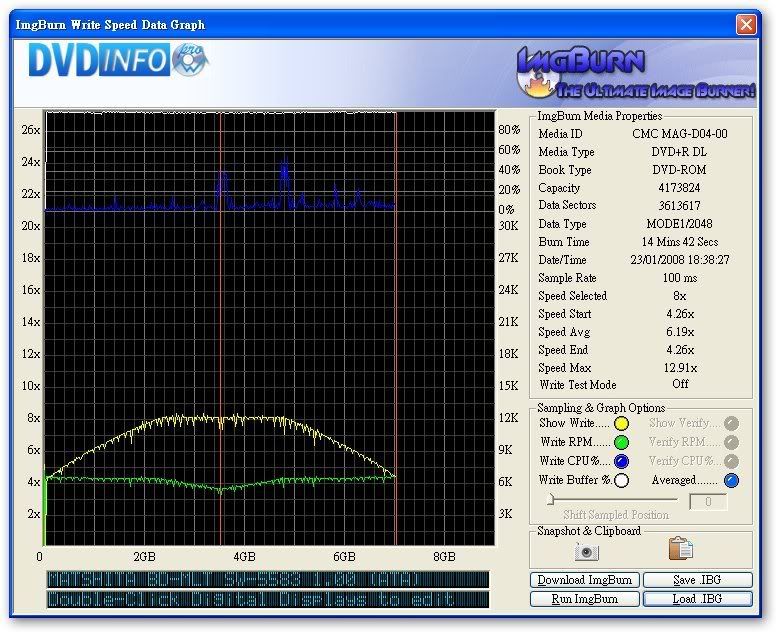The height and width of the screenshot is (632, 776).
Task: Click the Date/Time value 23/01/2008 18:38:27
Action: point(679,260)
